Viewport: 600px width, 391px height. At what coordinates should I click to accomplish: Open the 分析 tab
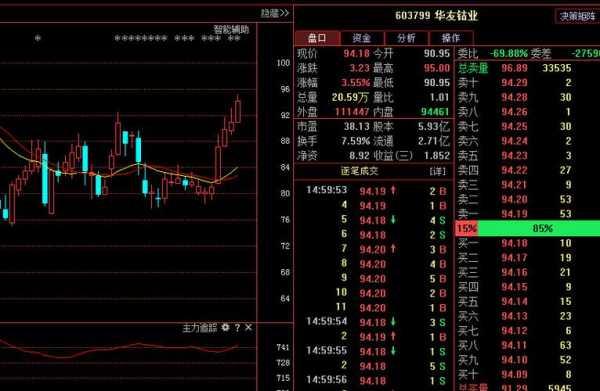[406, 38]
